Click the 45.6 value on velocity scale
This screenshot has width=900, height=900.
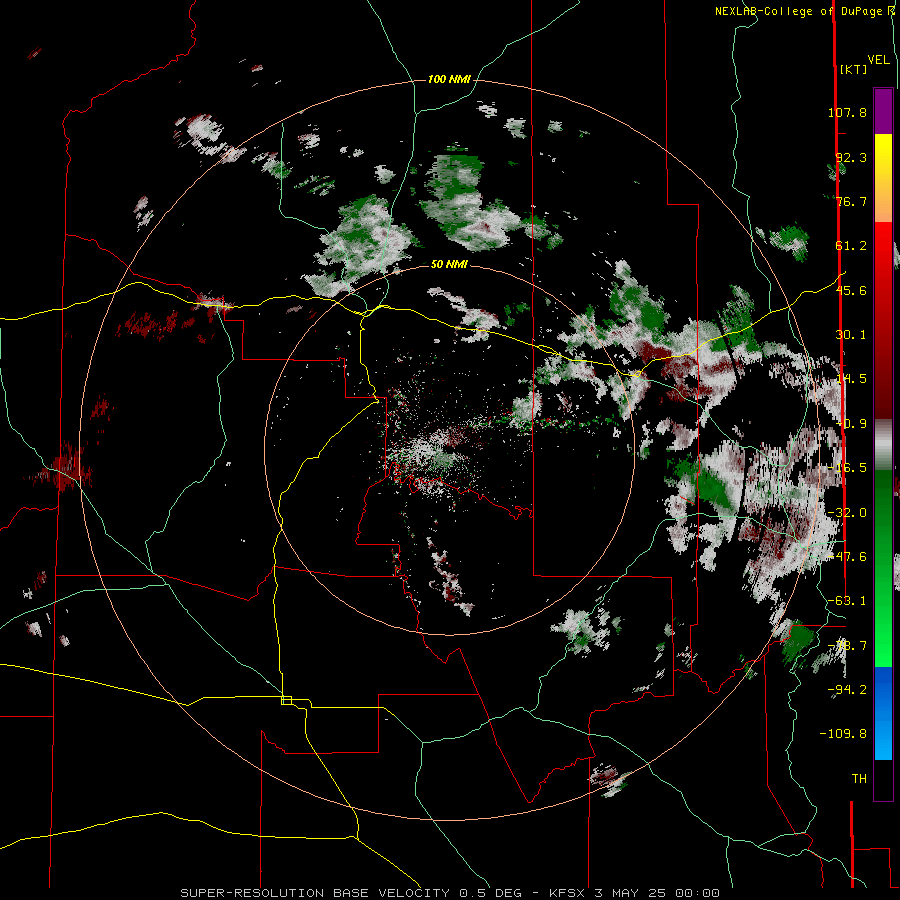[x=851, y=290]
